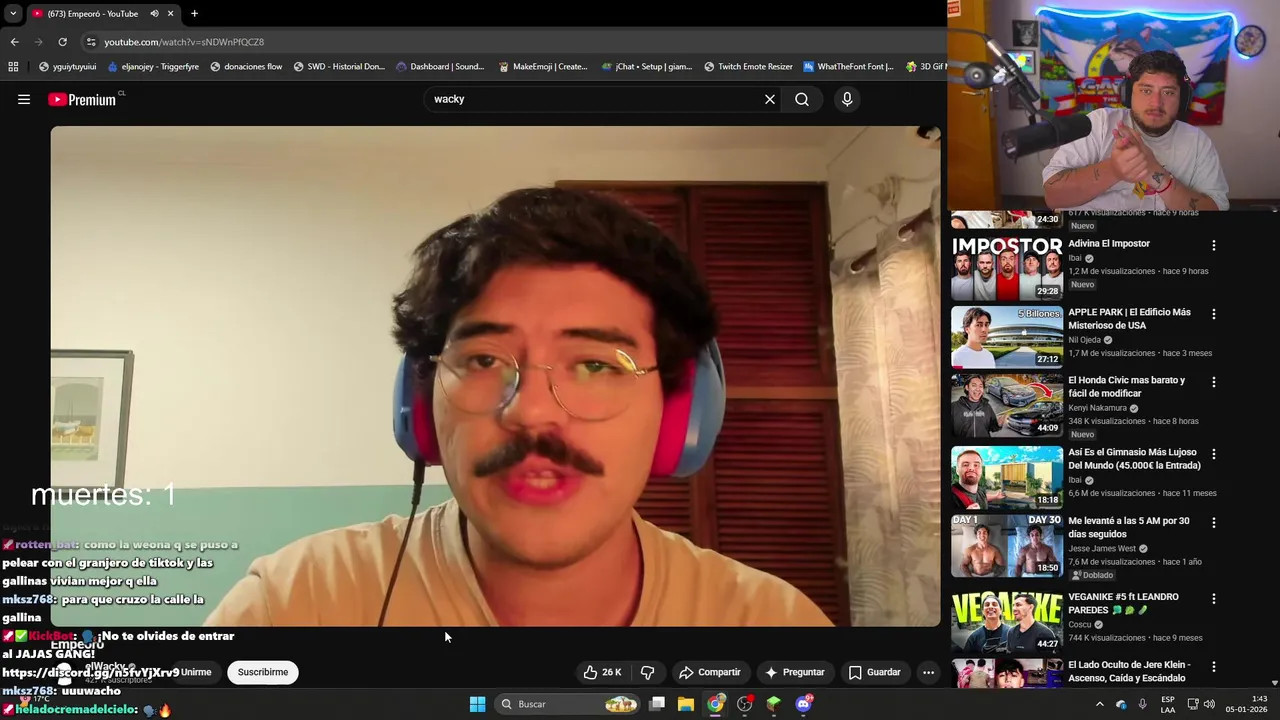The image size is (1280, 720).
Task: Open the Windows Start menu
Action: [477, 704]
